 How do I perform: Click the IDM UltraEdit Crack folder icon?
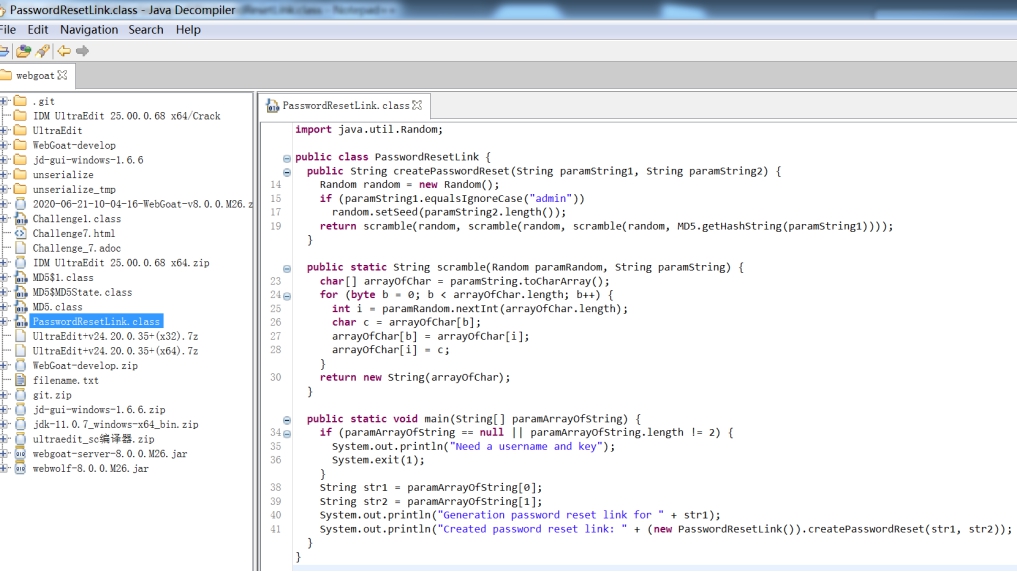(x=20, y=115)
